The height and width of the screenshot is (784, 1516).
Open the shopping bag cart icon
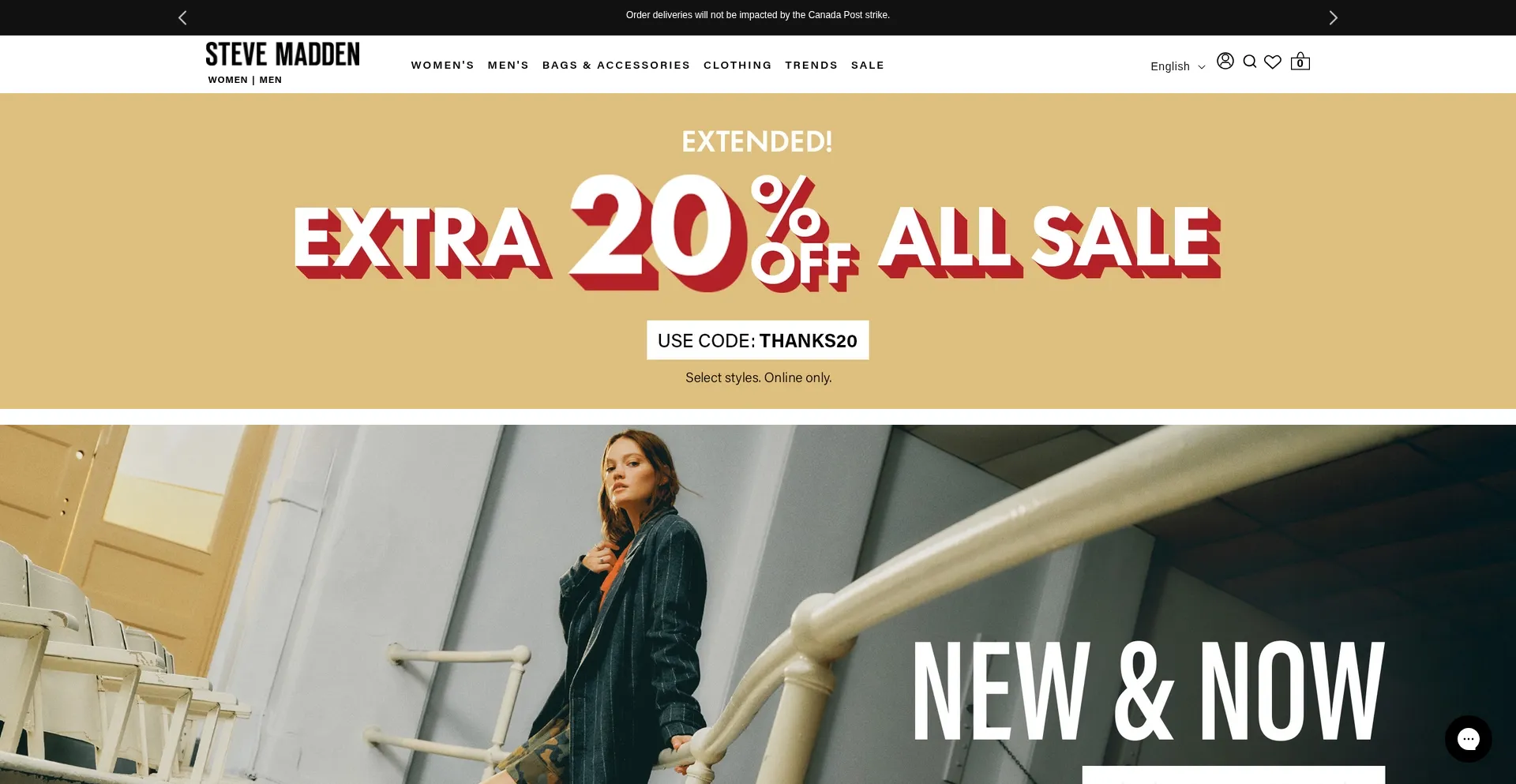tap(1300, 62)
